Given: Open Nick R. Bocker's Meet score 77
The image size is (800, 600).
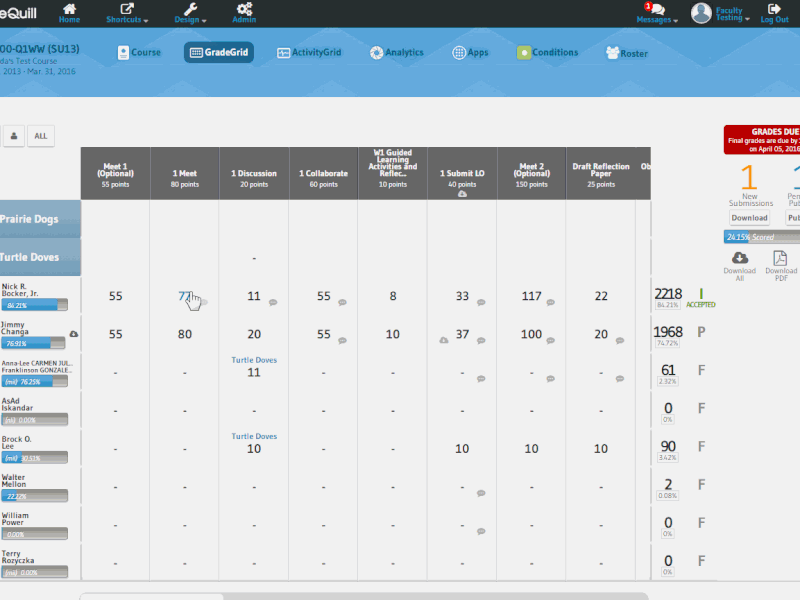Looking at the screenshot, I should (x=184, y=296).
